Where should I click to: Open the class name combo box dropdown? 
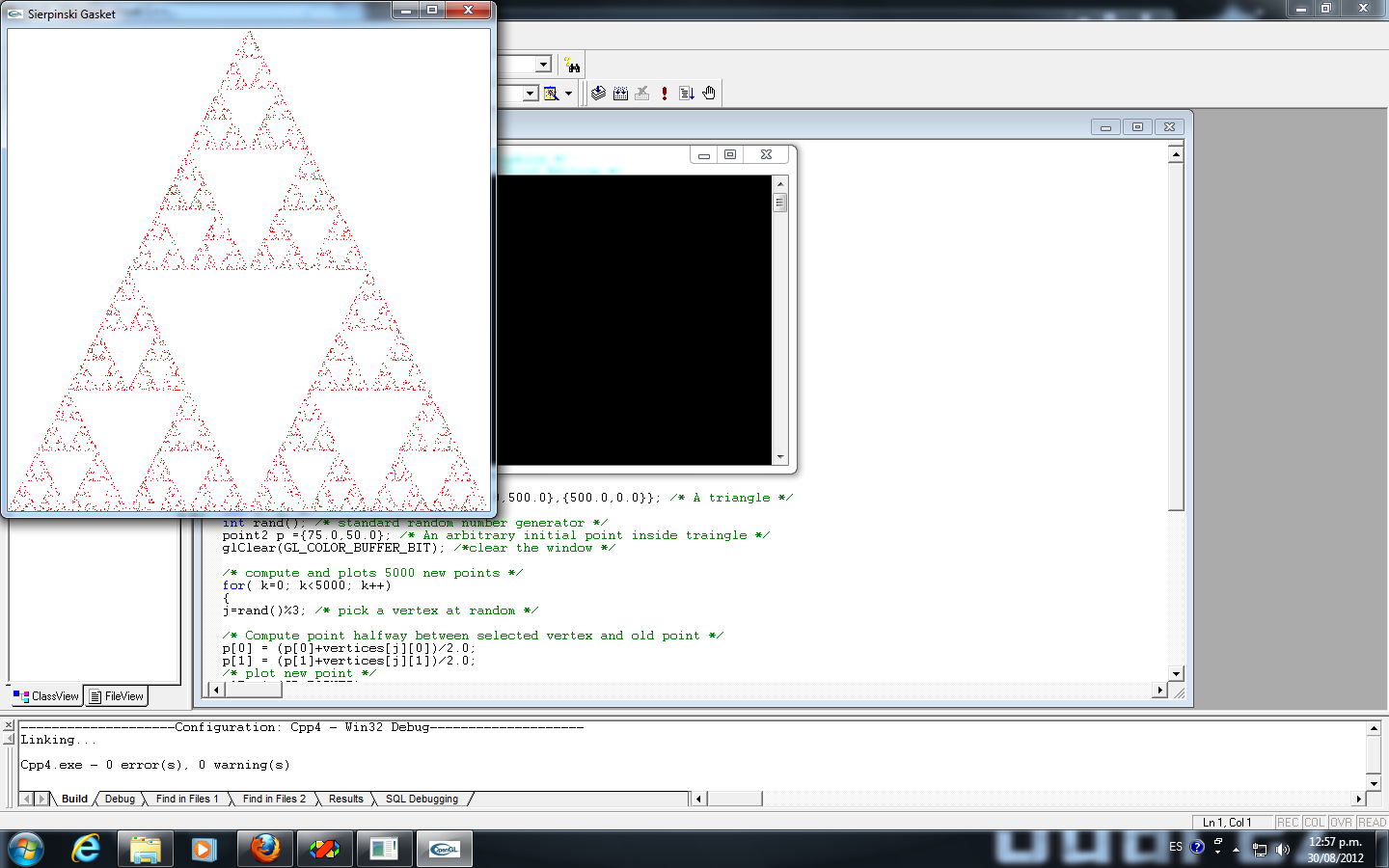click(x=543, y=64)
